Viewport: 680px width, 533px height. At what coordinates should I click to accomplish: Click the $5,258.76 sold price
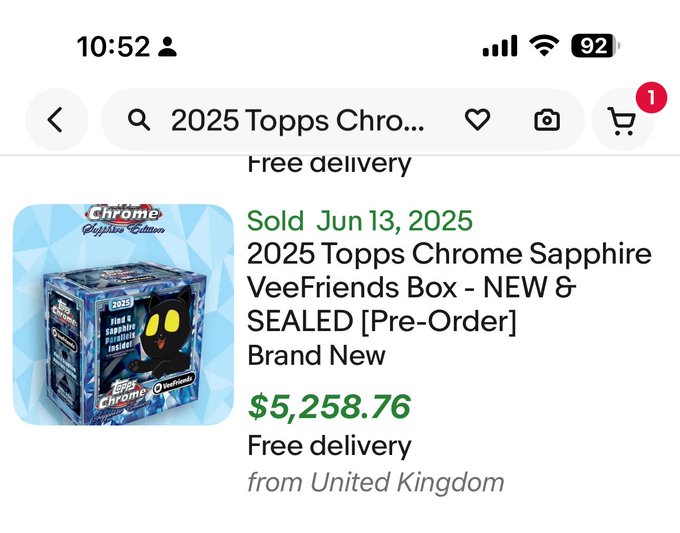[x=329, y=406]
